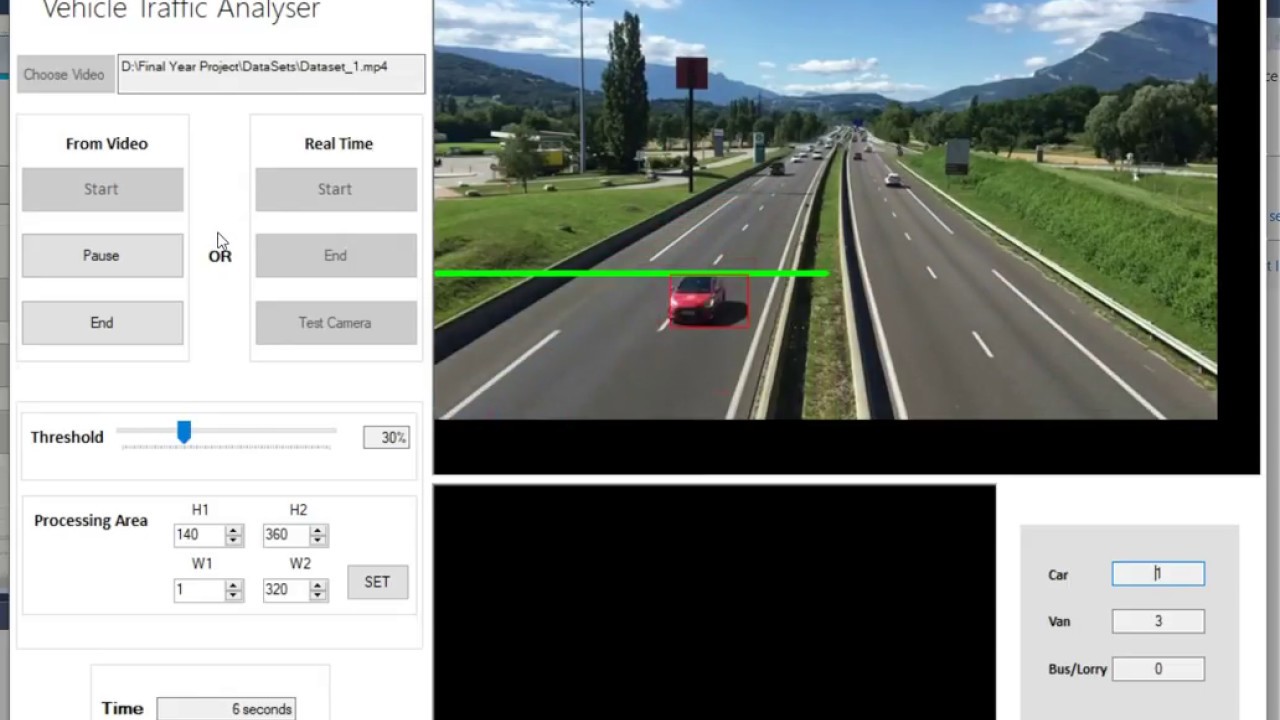Increase W1 with up arrow
Screen dimensions: 1280x720
pyautogui.click(x=234, y=585)
